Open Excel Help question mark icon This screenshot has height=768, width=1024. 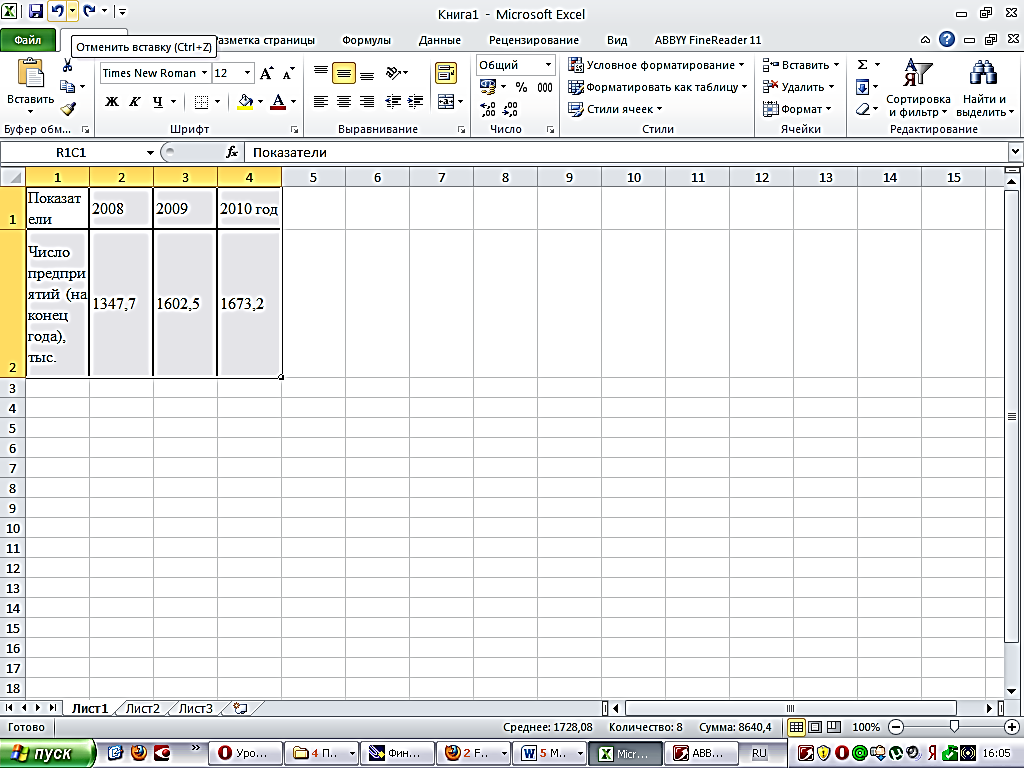[947, 40]
